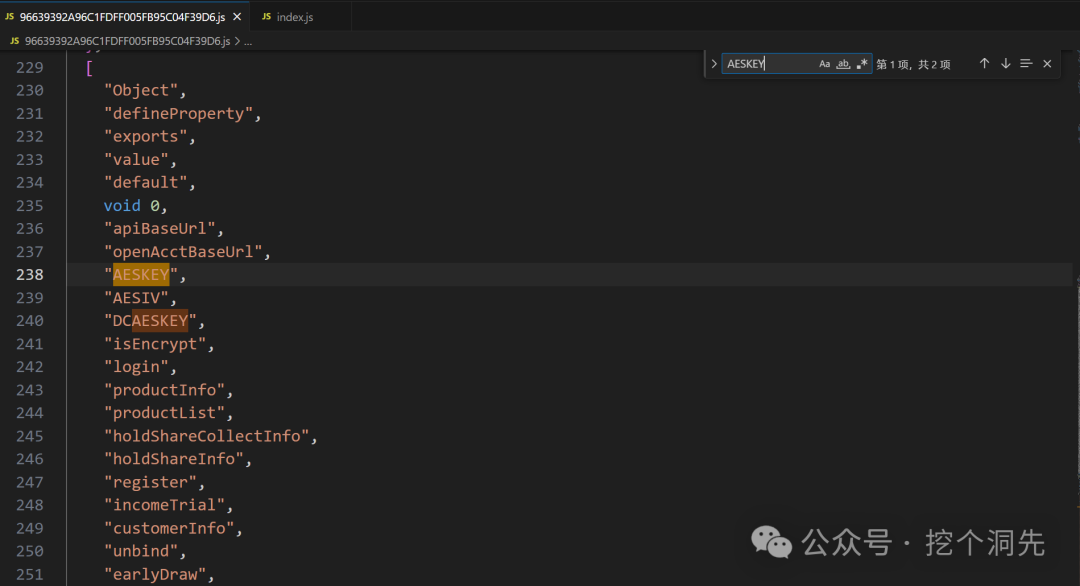Close the find widget
Screen dimensions: 1080x586
coord(1047,64)
